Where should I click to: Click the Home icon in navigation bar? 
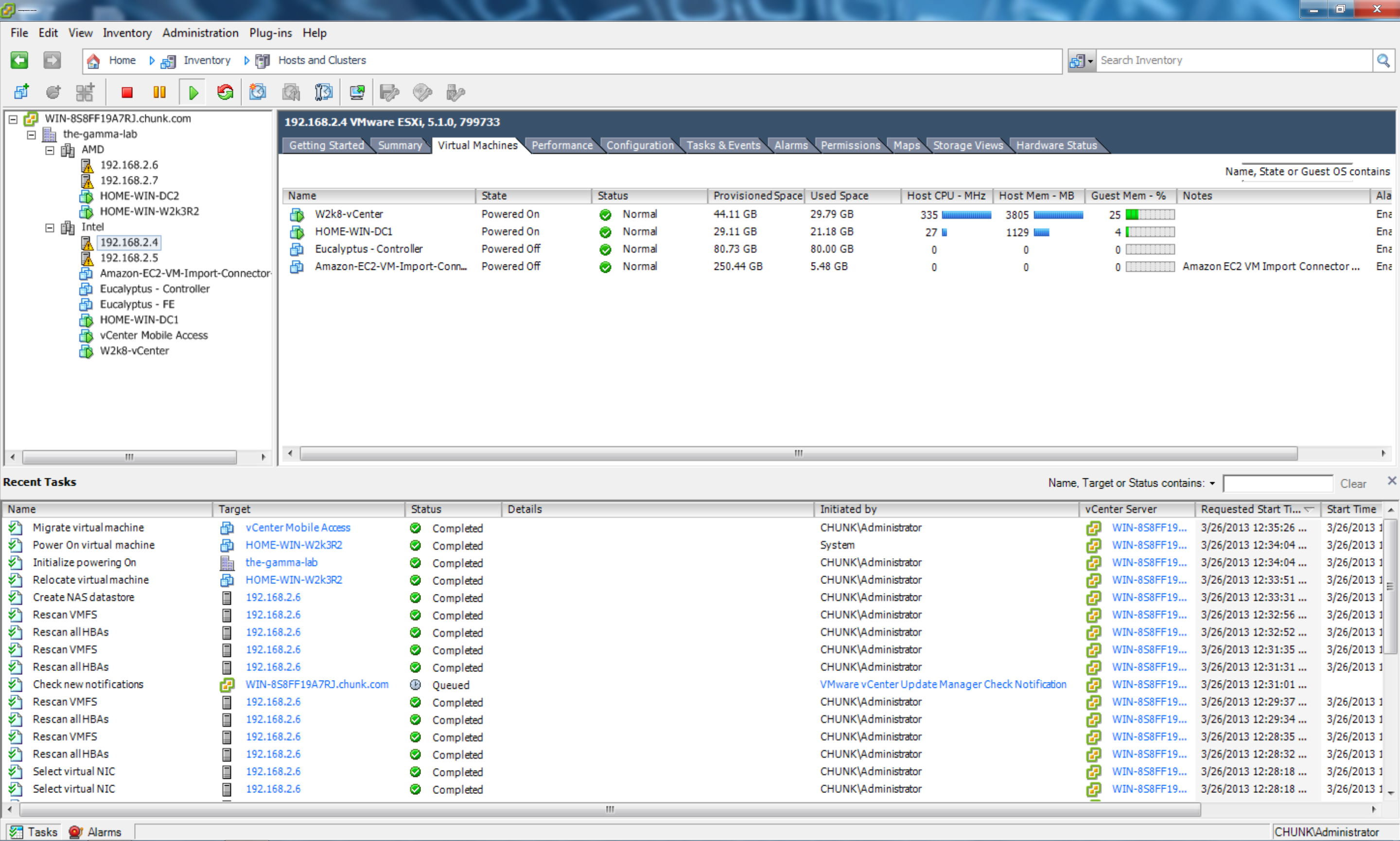click(x=94, y=61)
